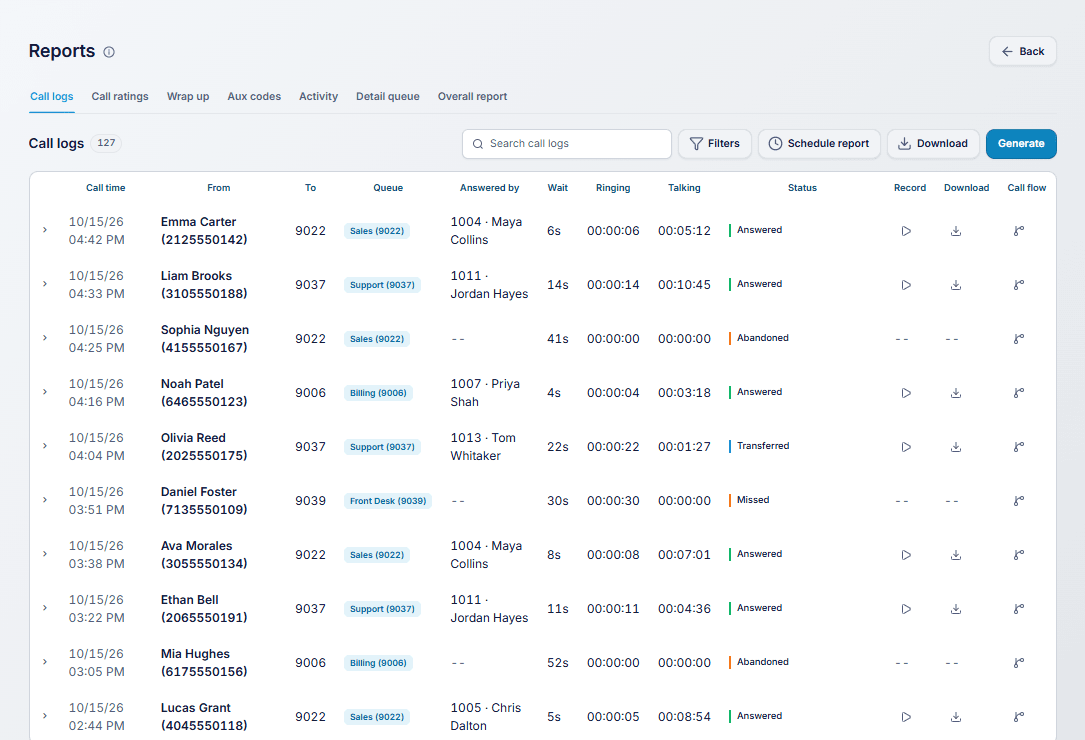View the Detail queue tab
The height and width of the screenshot is (740, 1085).
pos(388,96)
